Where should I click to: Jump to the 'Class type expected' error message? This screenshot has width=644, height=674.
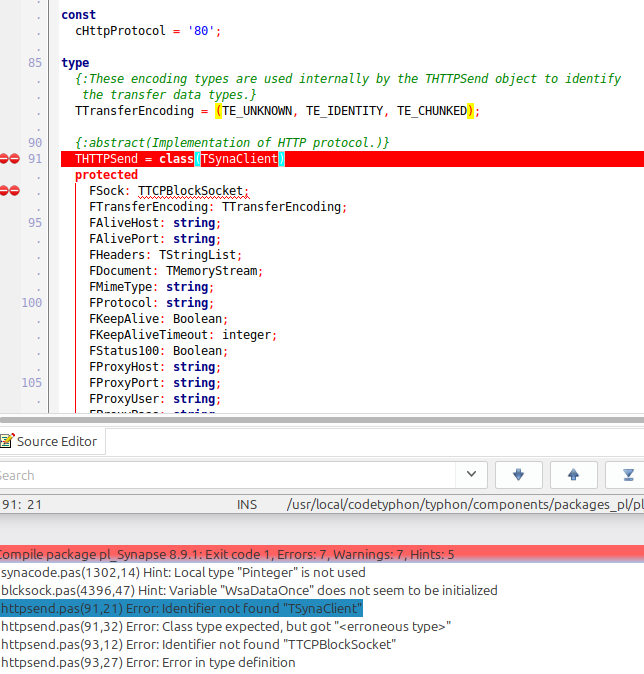coord(225,626)
